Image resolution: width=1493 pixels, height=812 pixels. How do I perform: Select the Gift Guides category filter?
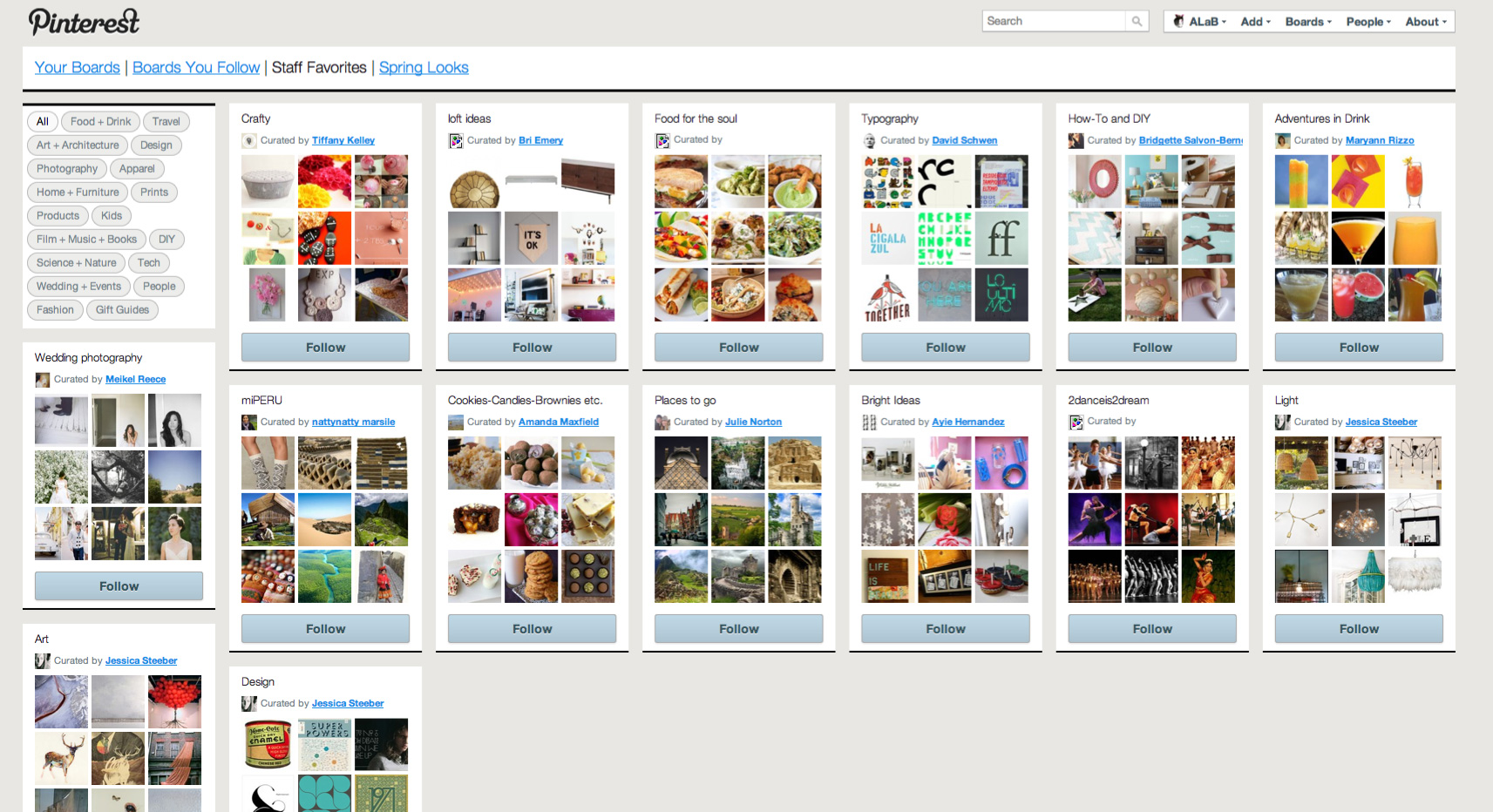click(122, 310)
